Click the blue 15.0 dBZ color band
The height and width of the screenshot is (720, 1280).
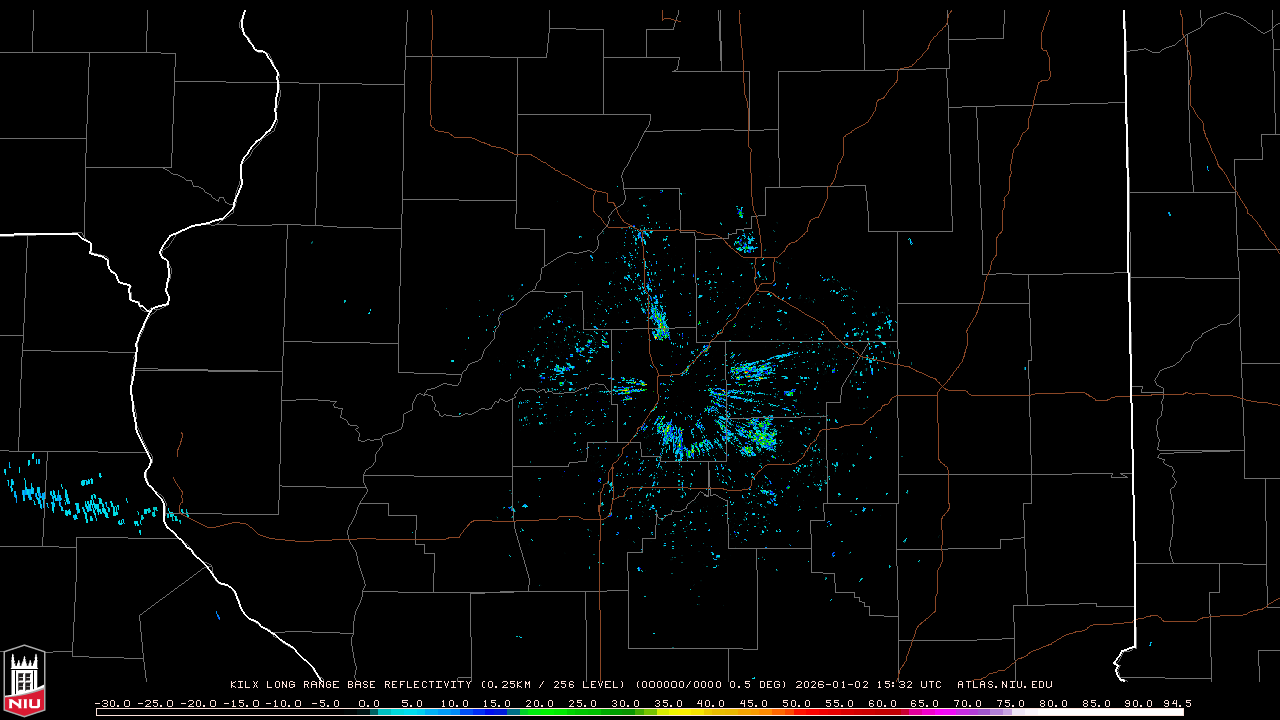click(498, 712)
